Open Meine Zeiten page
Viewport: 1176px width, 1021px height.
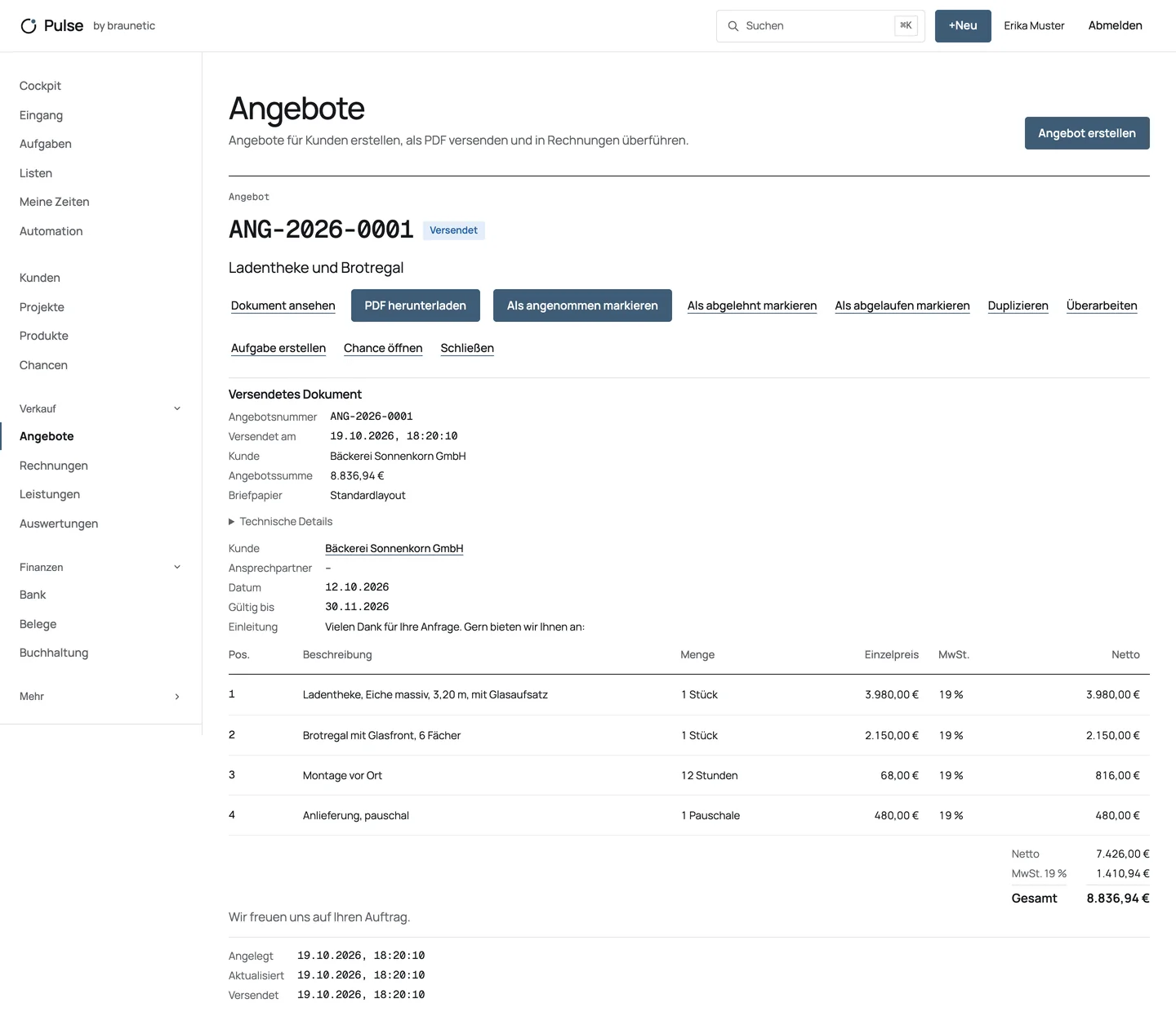pos(55,202)
